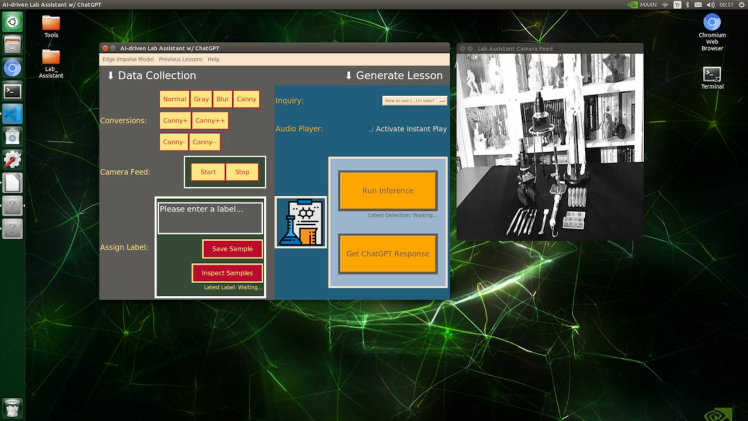Image resolution: width=748 pixels, height=421 pixels.
Task: Open the sound volume indicator
Action: point(710,4)
